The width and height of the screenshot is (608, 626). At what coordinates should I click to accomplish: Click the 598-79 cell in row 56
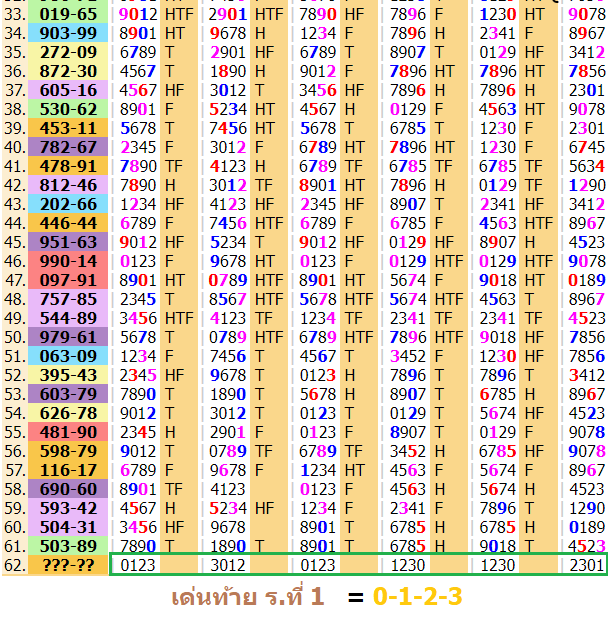68,451
